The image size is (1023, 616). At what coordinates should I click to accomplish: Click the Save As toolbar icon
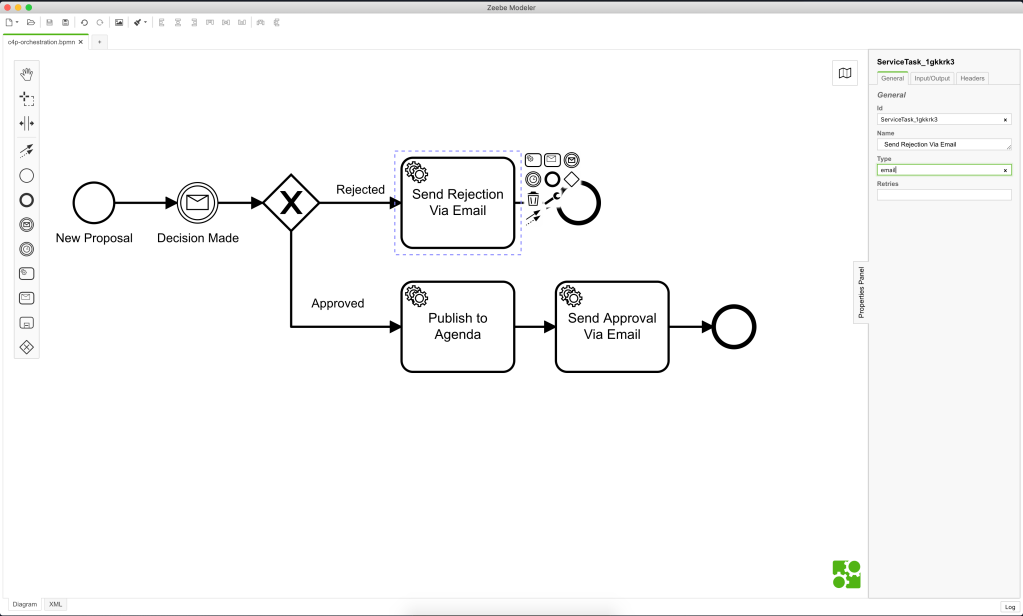(65, 22)
